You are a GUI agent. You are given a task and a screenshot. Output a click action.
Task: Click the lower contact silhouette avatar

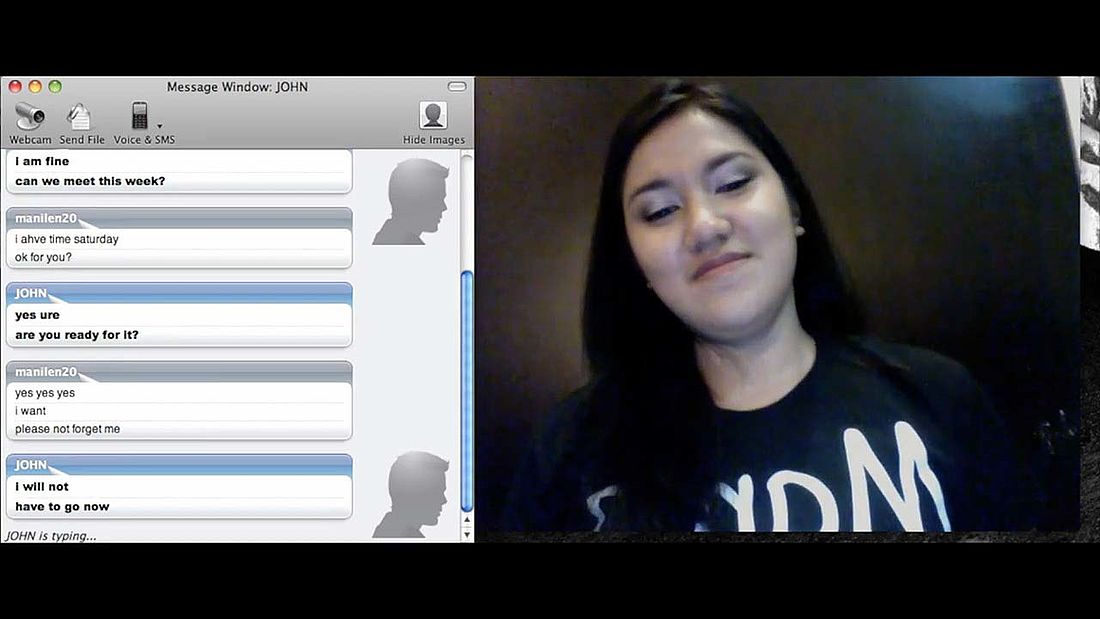pyautogui.click(x=412, y=495)
